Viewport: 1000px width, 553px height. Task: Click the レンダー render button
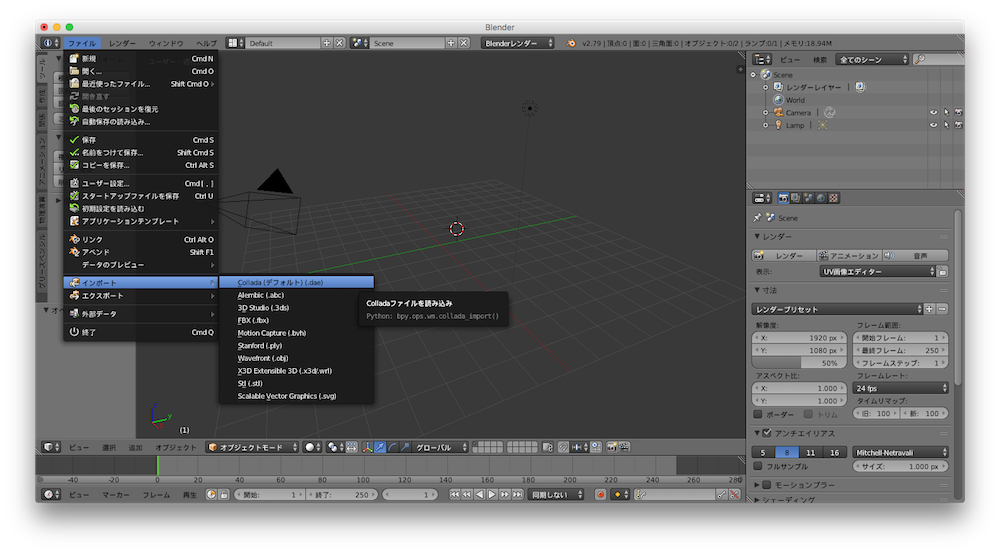(784, 256)
